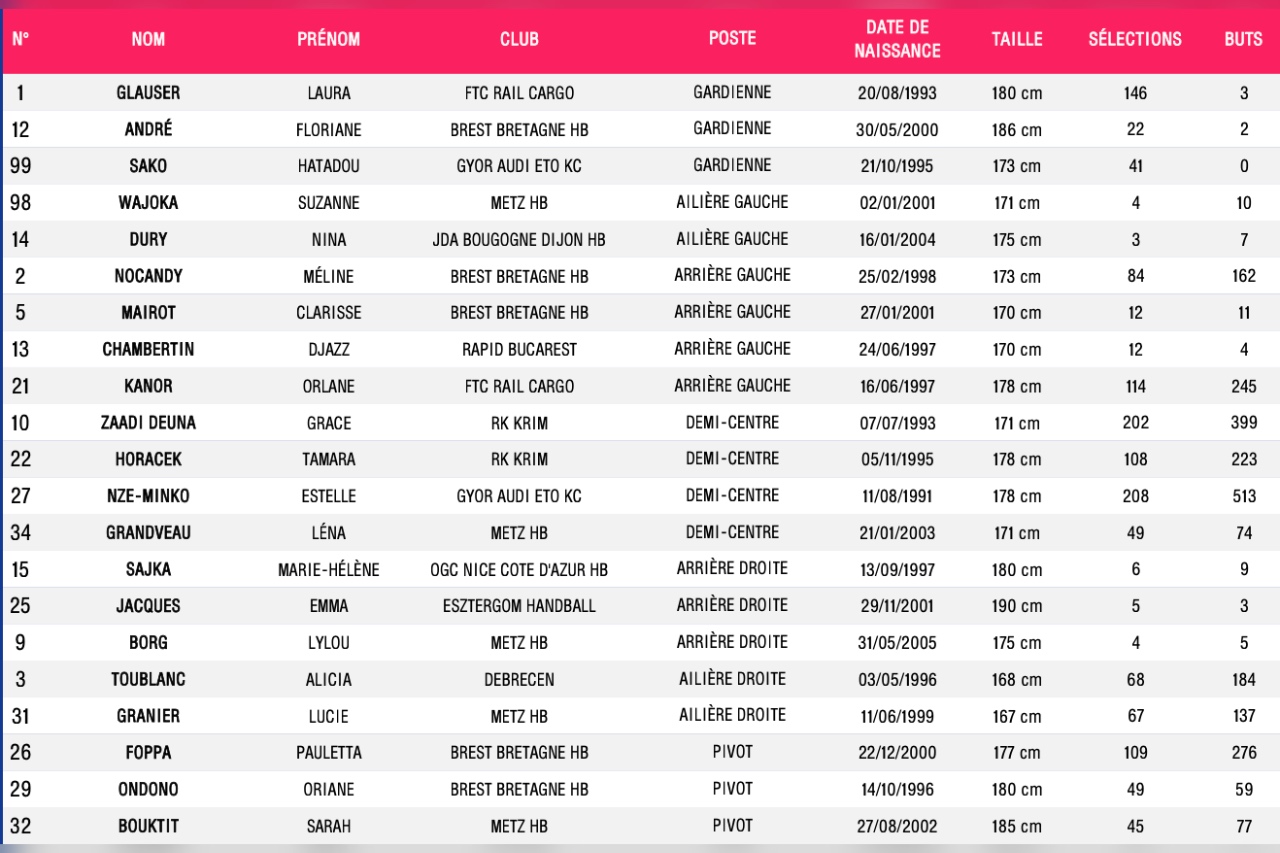Click the NZE-MINKO player name

pyautogui.click(x=148, y=496)
